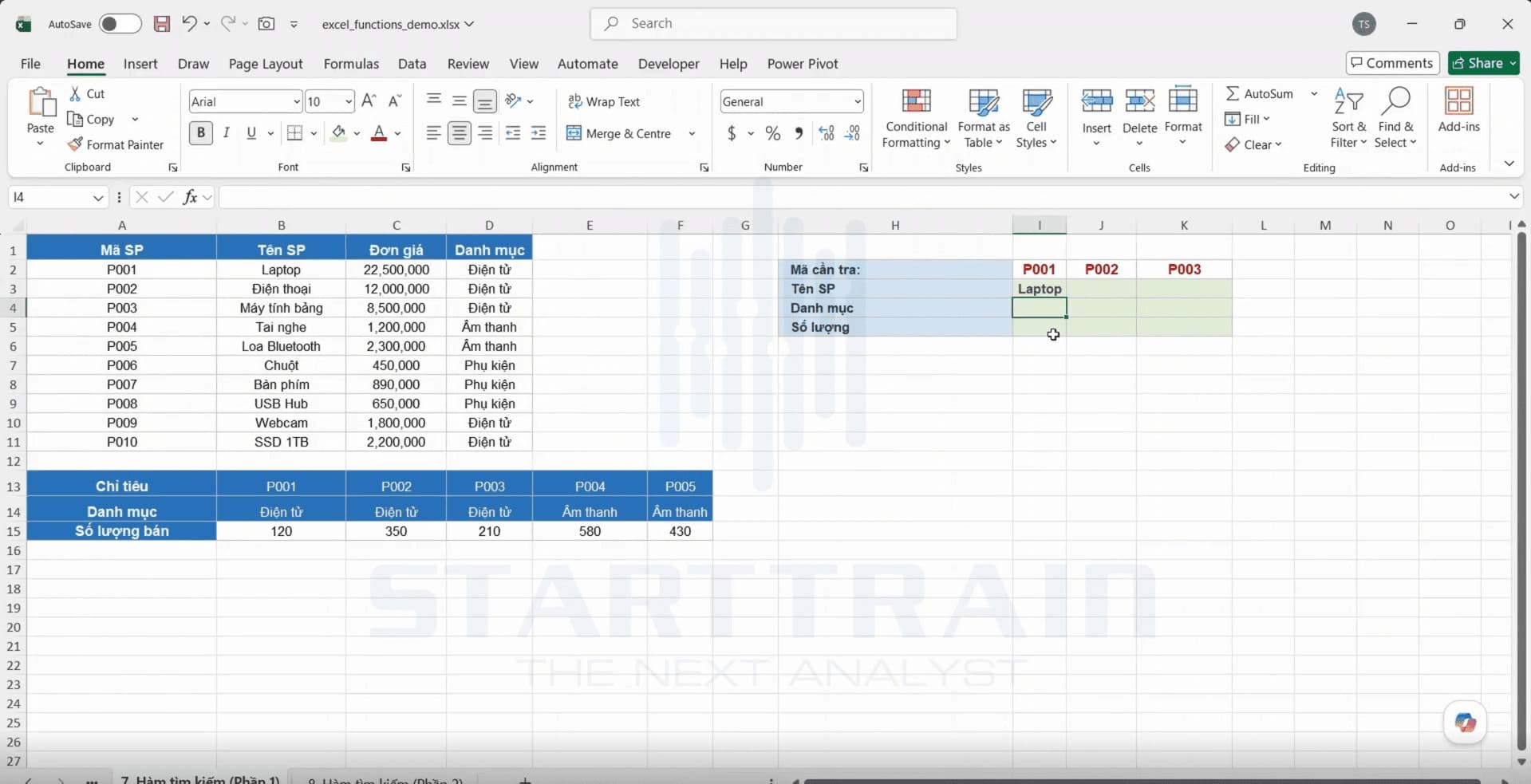Open the General number format dropdown
This screenshot has height=784, width=1531.
[x=858, y=101]
